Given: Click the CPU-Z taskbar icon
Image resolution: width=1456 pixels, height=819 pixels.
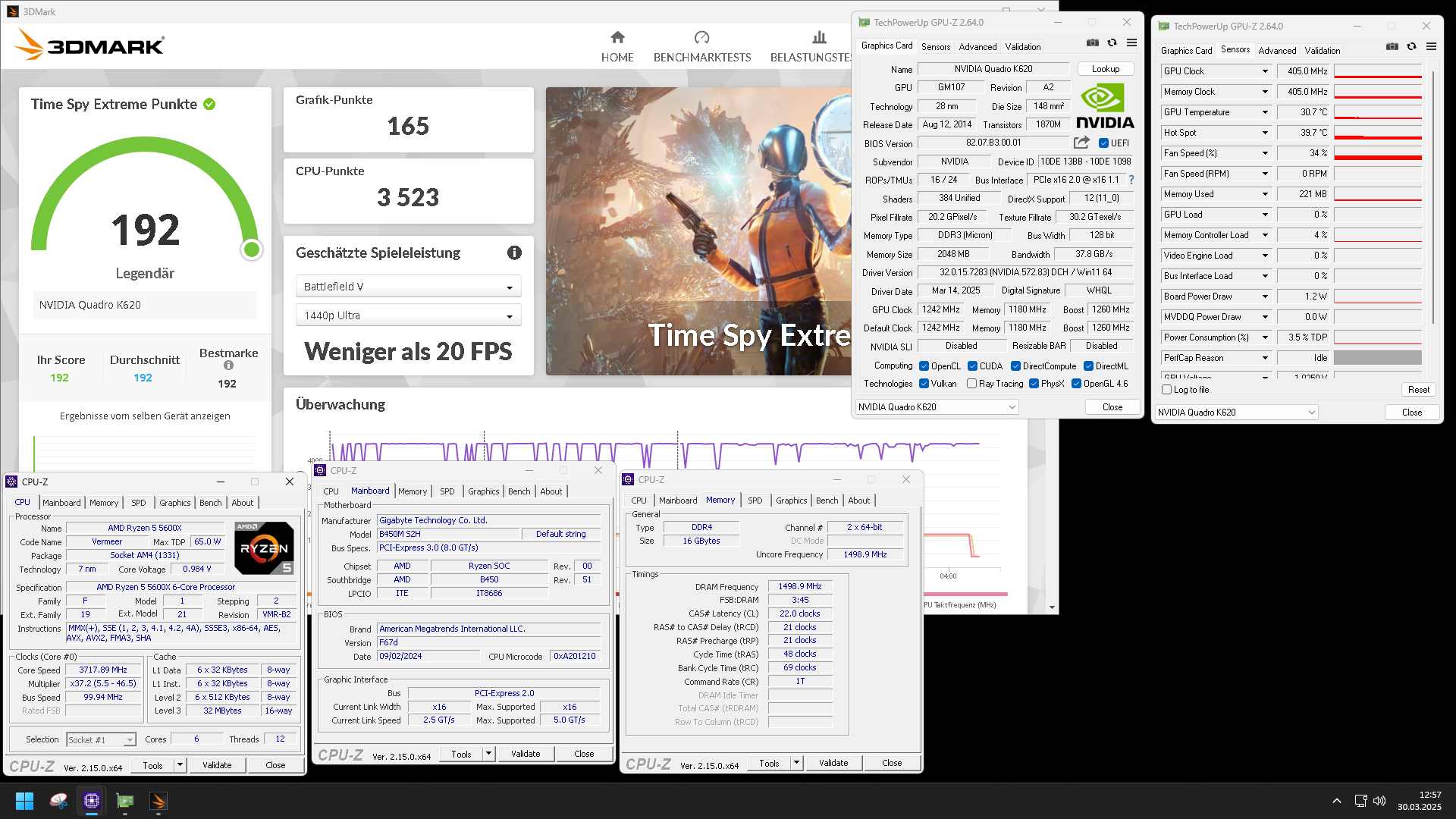Looking at the screenshot, I should (92, 801).
